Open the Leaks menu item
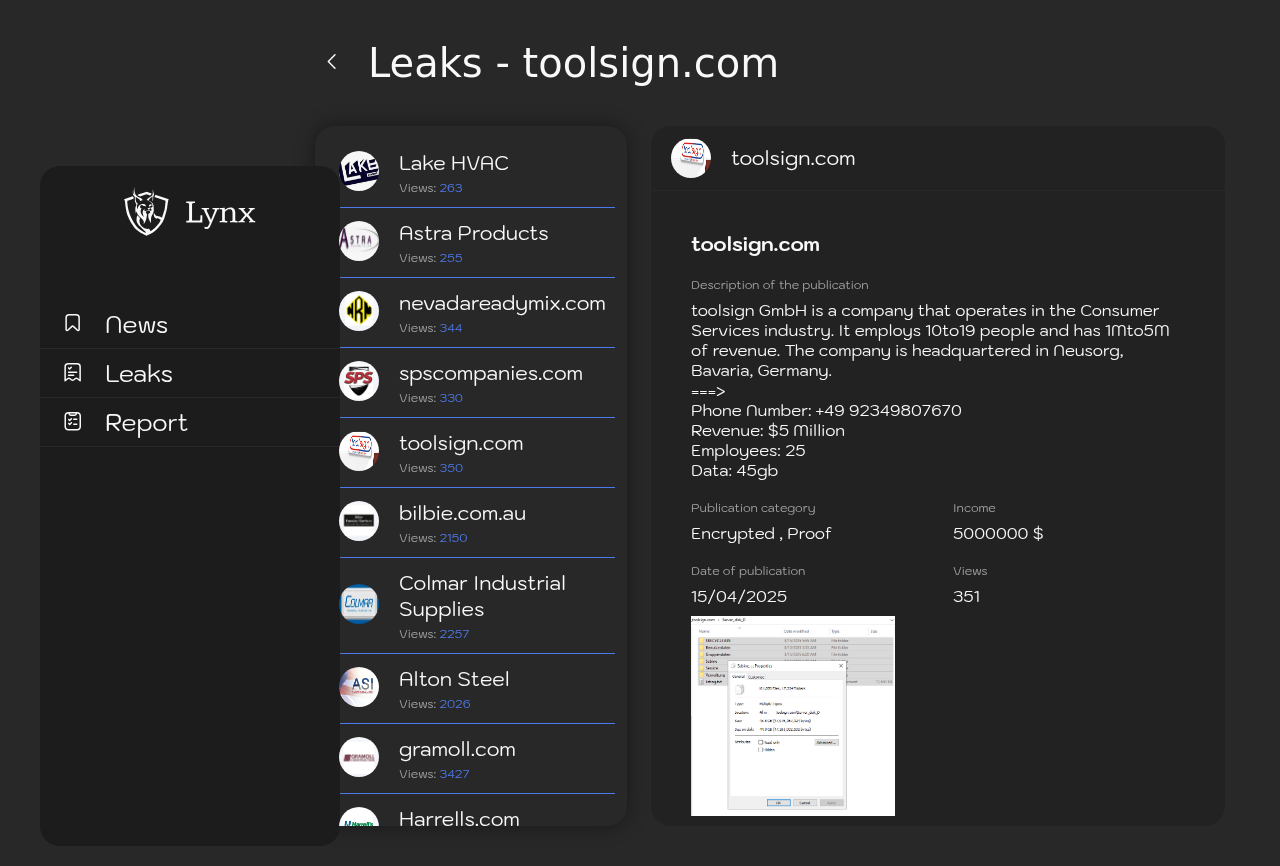Viewport: 1280px width, 866px height. [190, 373]
